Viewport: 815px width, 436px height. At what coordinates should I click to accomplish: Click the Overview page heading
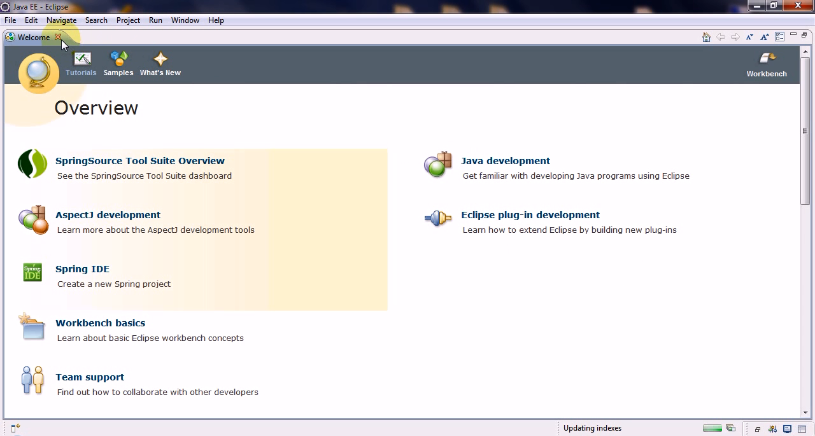[x=96, y=108]
